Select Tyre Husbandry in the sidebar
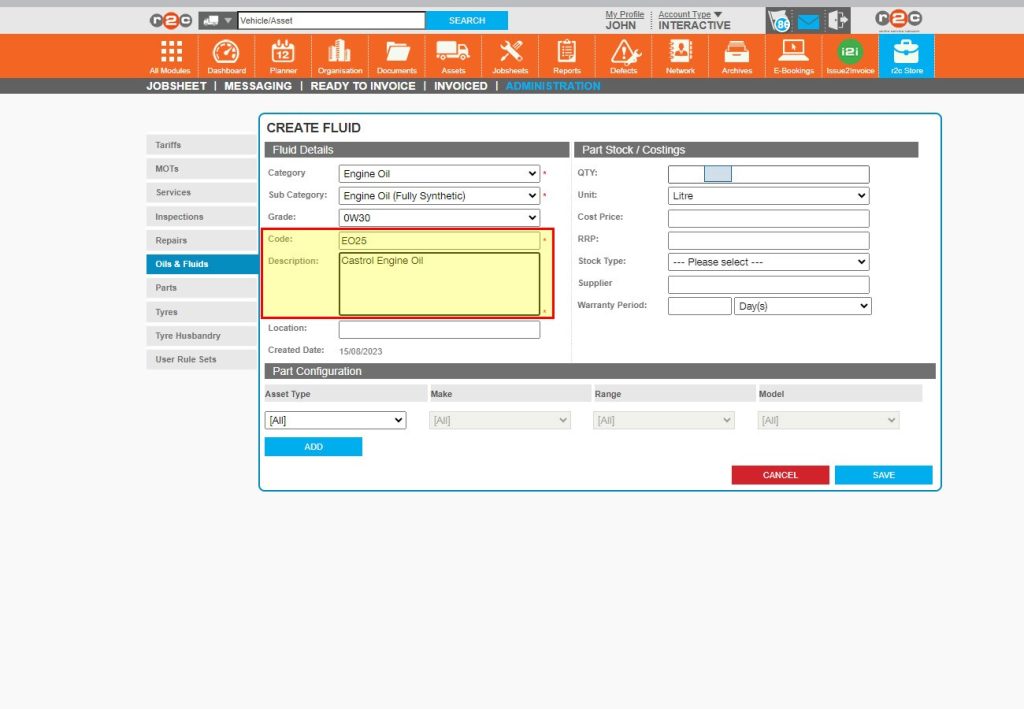The width and height of the screenshot is (1024, 709). 202,336
